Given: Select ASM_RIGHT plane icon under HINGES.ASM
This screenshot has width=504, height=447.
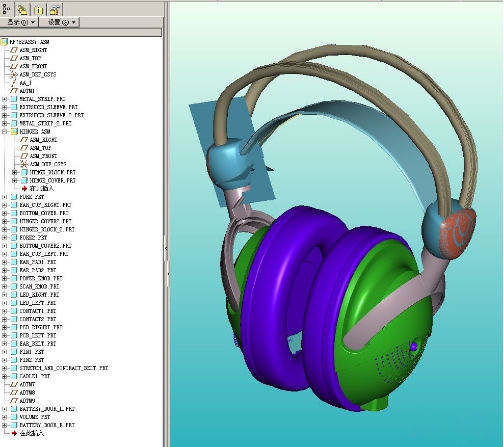Looking at the screenshot, I should pos(24,140).
